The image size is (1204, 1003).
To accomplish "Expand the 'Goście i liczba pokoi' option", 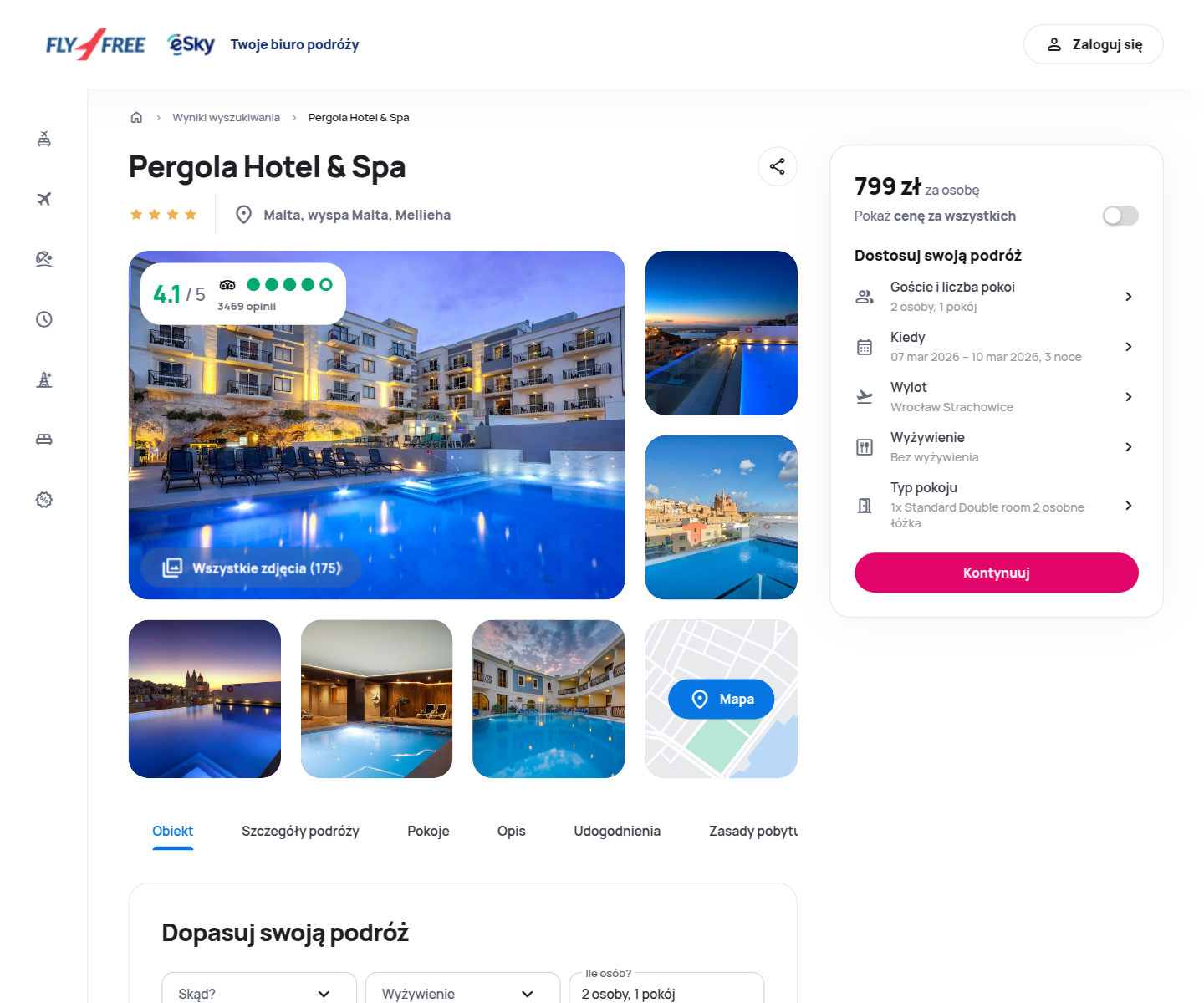I will pos(996,297).
